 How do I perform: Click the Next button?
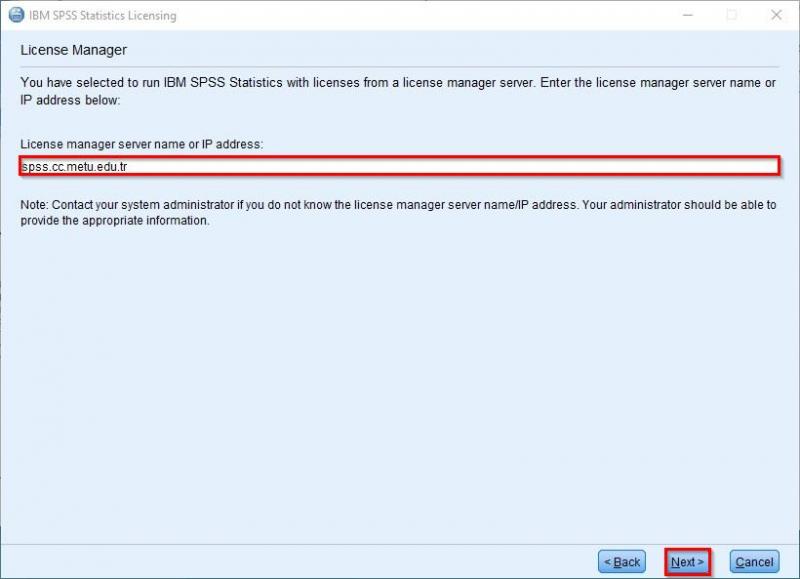(x=687, y=562)
